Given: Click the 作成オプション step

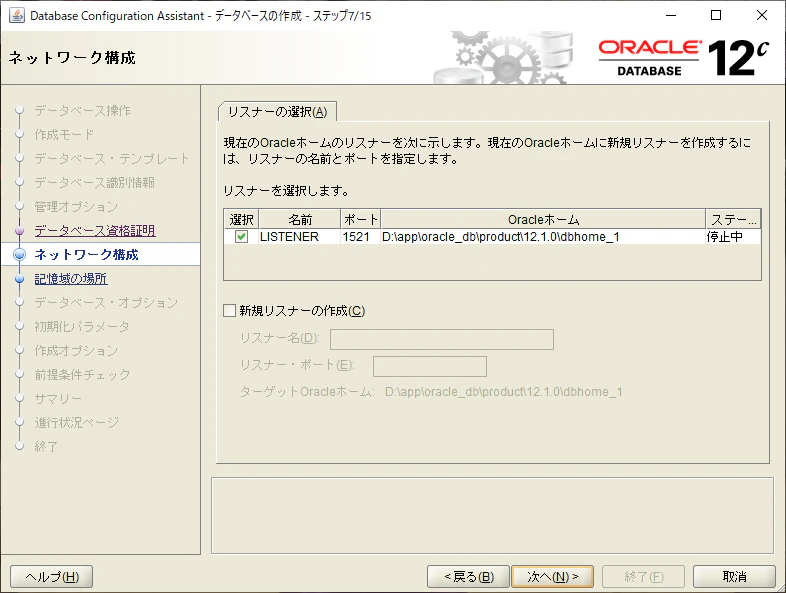Looking at the screenshot, I should coord(76,351).
